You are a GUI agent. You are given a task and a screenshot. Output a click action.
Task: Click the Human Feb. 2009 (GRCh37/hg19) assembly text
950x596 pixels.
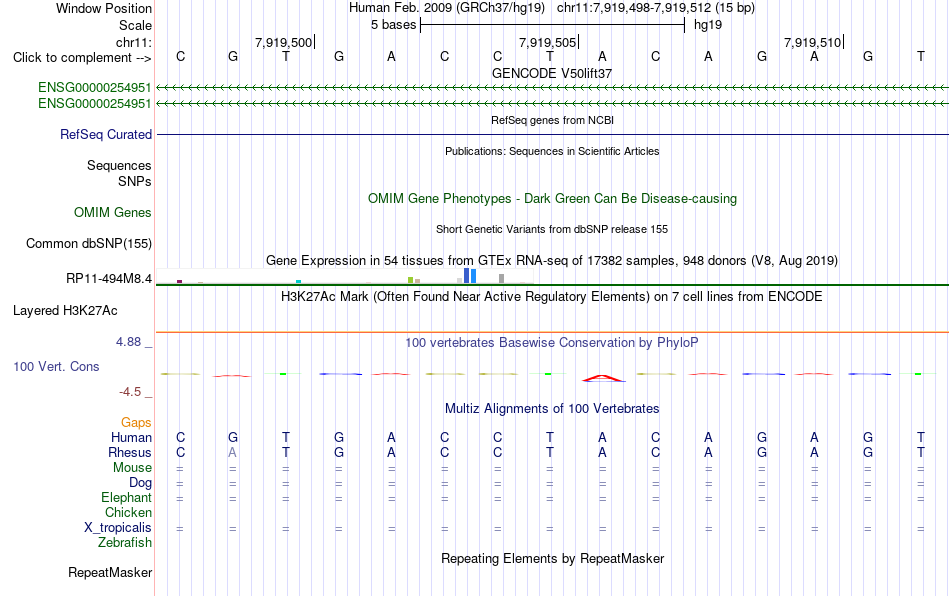[447, 8]
